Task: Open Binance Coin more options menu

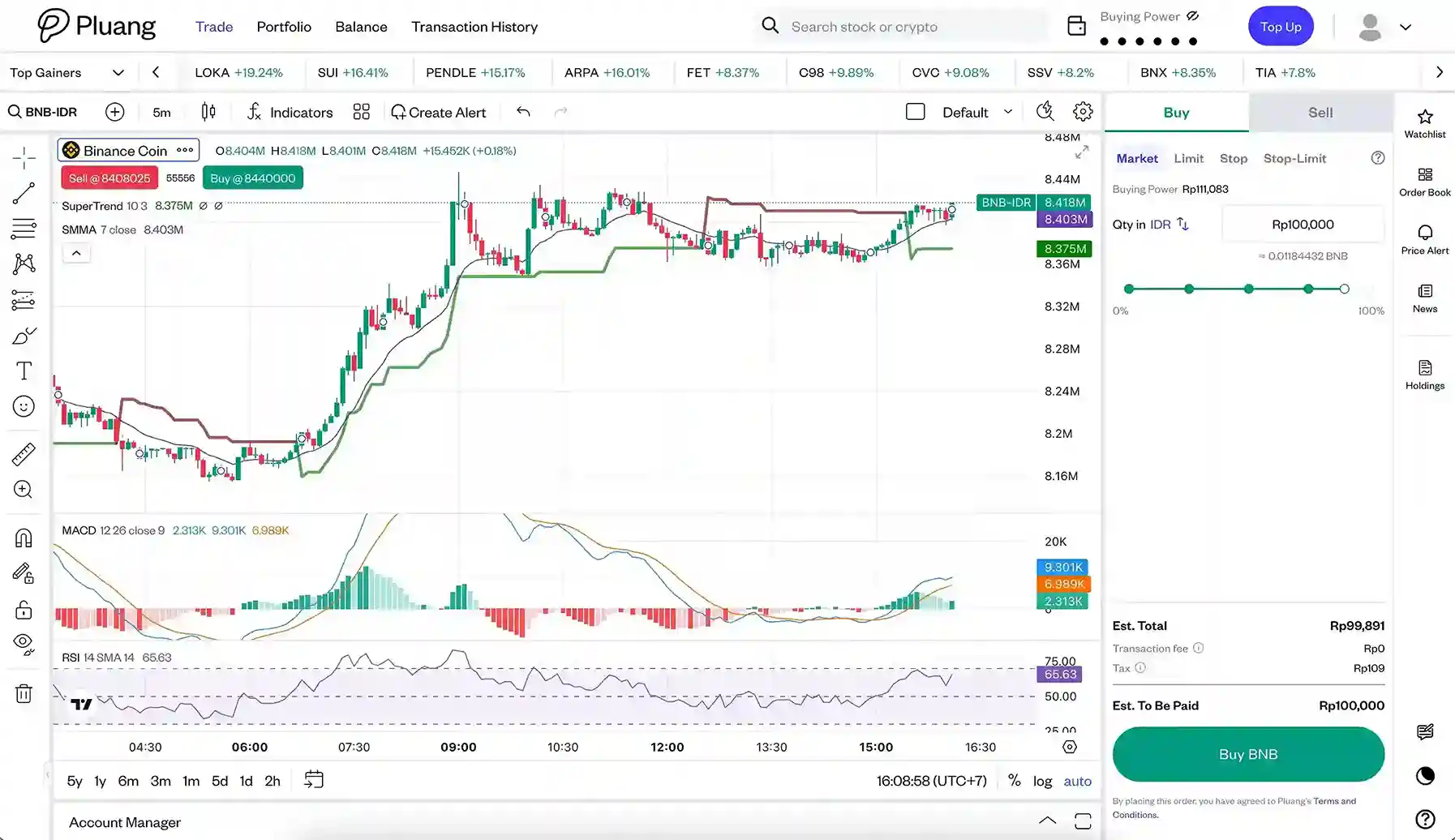Action: coord(185,150)
